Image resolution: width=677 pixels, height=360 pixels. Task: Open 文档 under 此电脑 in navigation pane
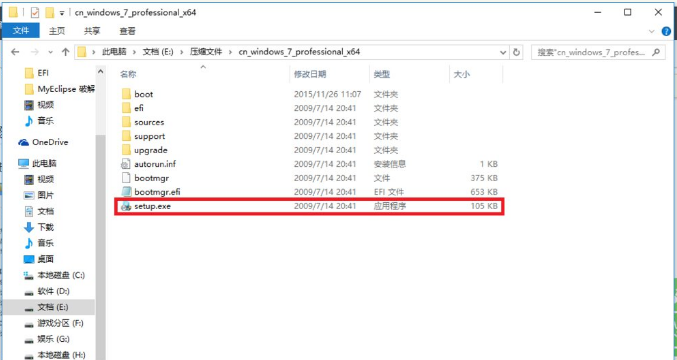click(39, 211)
